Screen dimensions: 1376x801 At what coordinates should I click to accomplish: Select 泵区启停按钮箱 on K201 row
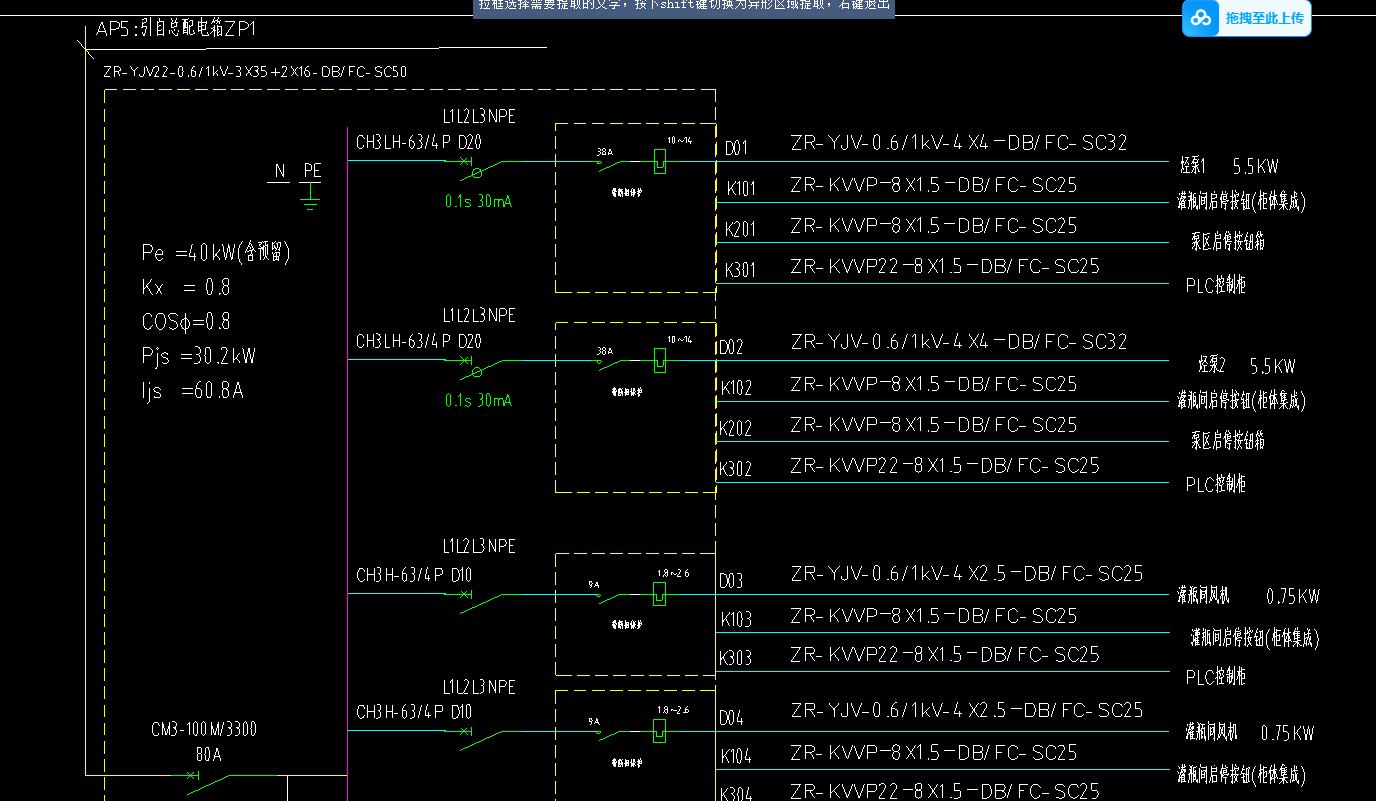click(1229, 241)
